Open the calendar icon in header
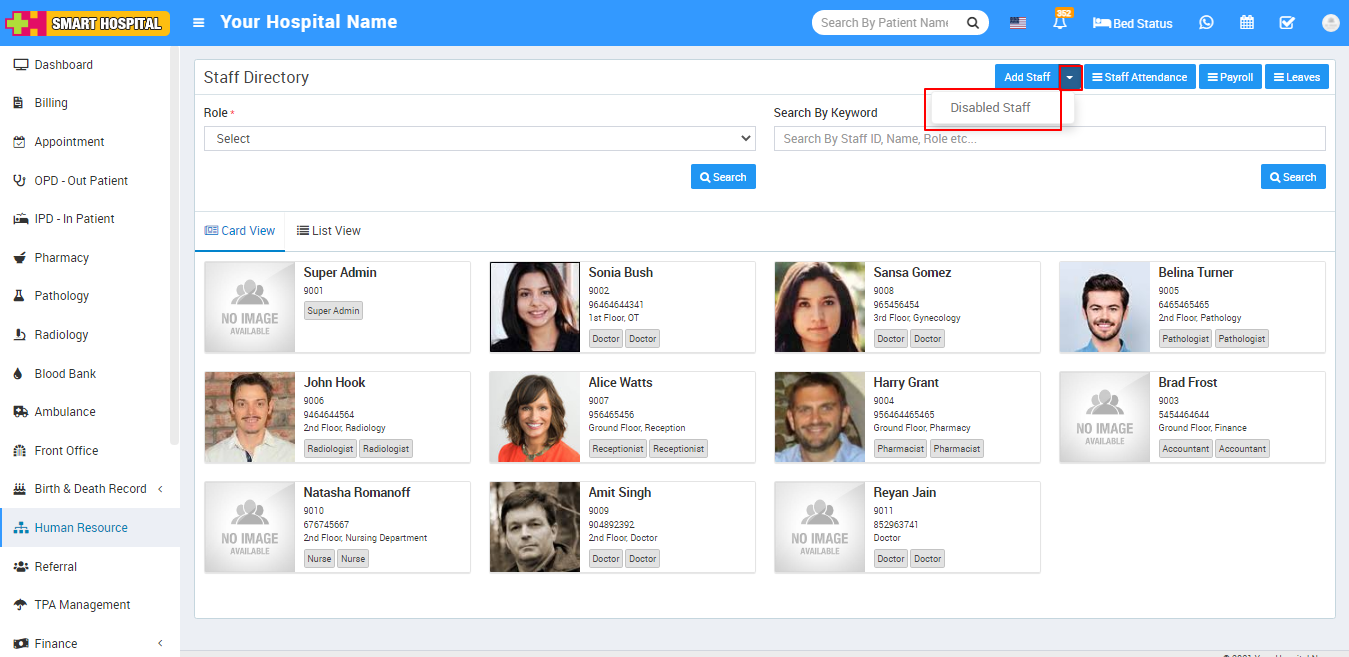The image size is (1349, 657). (x=1247, y=23)
